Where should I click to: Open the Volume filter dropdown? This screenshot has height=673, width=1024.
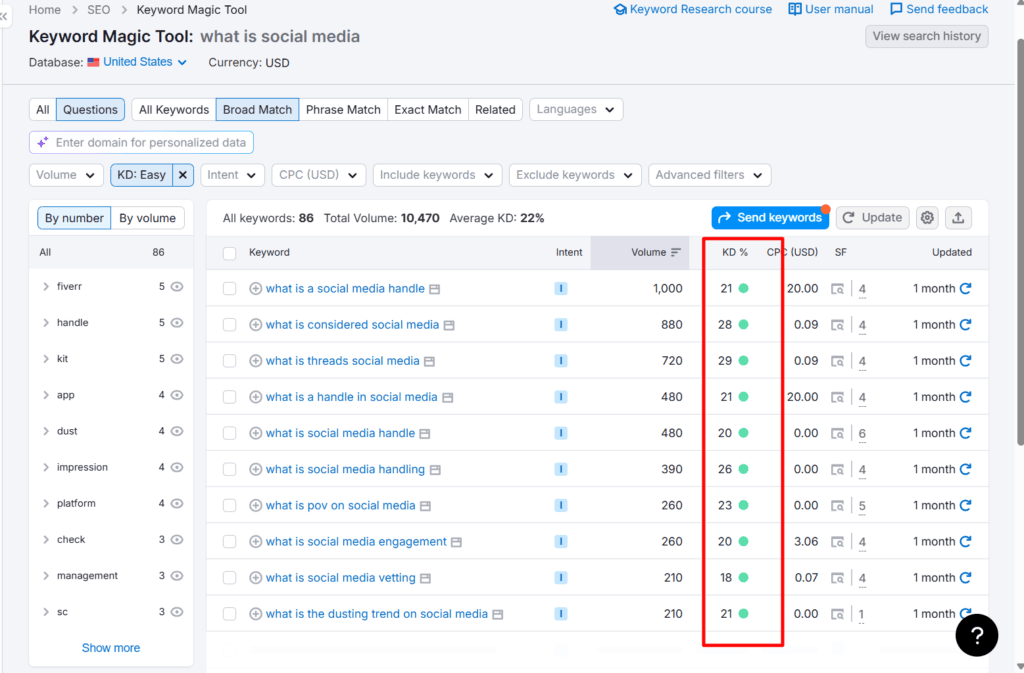[66, 175]
